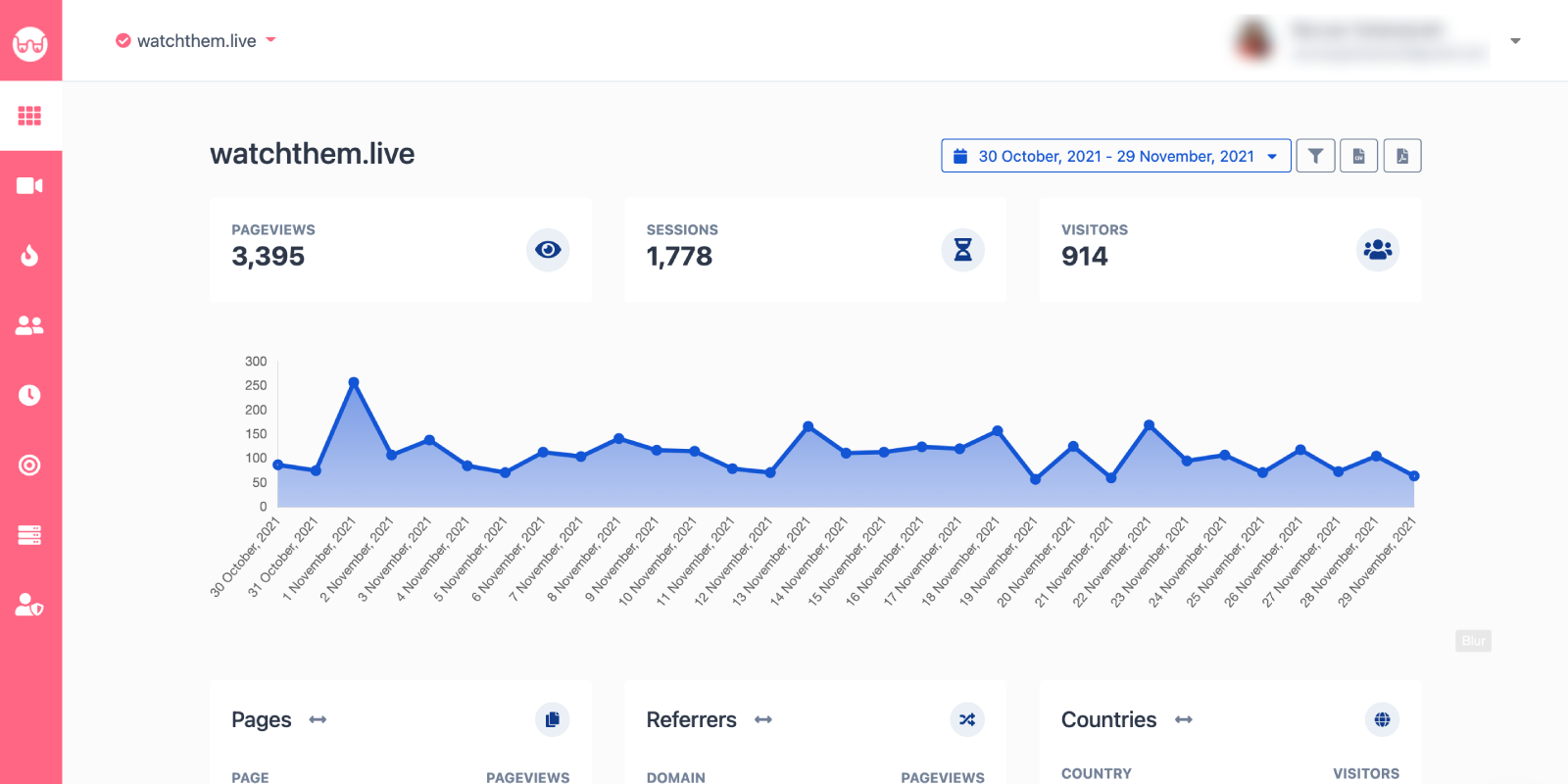Expand the Referrers panel with its arrows icon
This screenshot has width=1568, height=784.
tap(763, 720)
